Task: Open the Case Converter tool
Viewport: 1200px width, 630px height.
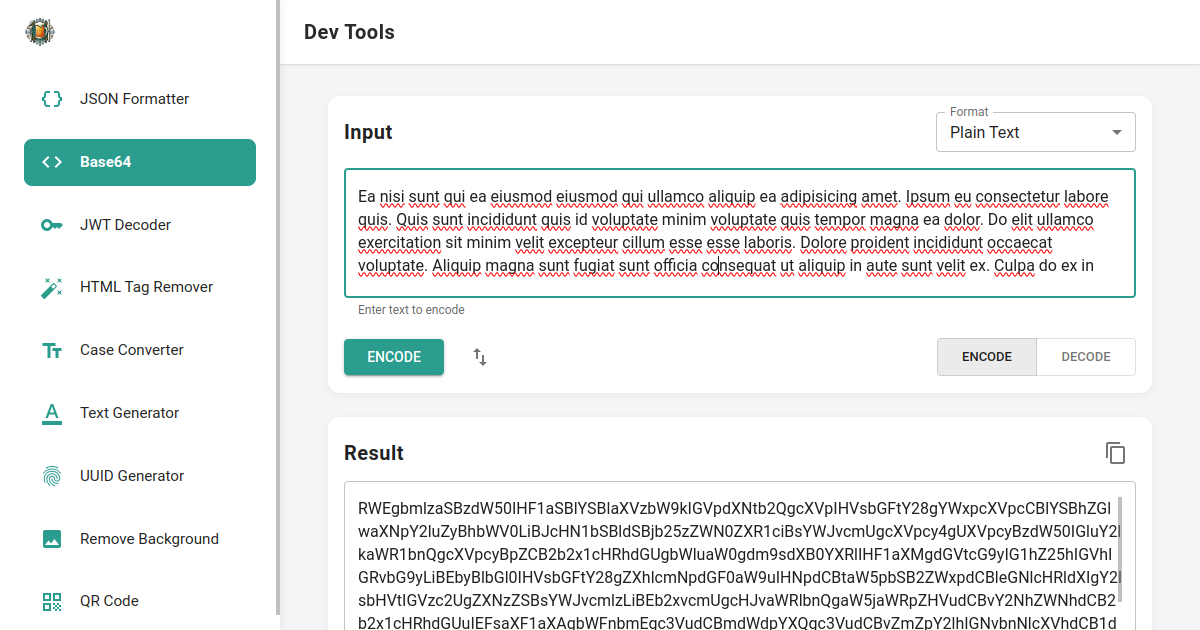Action: 131,350
